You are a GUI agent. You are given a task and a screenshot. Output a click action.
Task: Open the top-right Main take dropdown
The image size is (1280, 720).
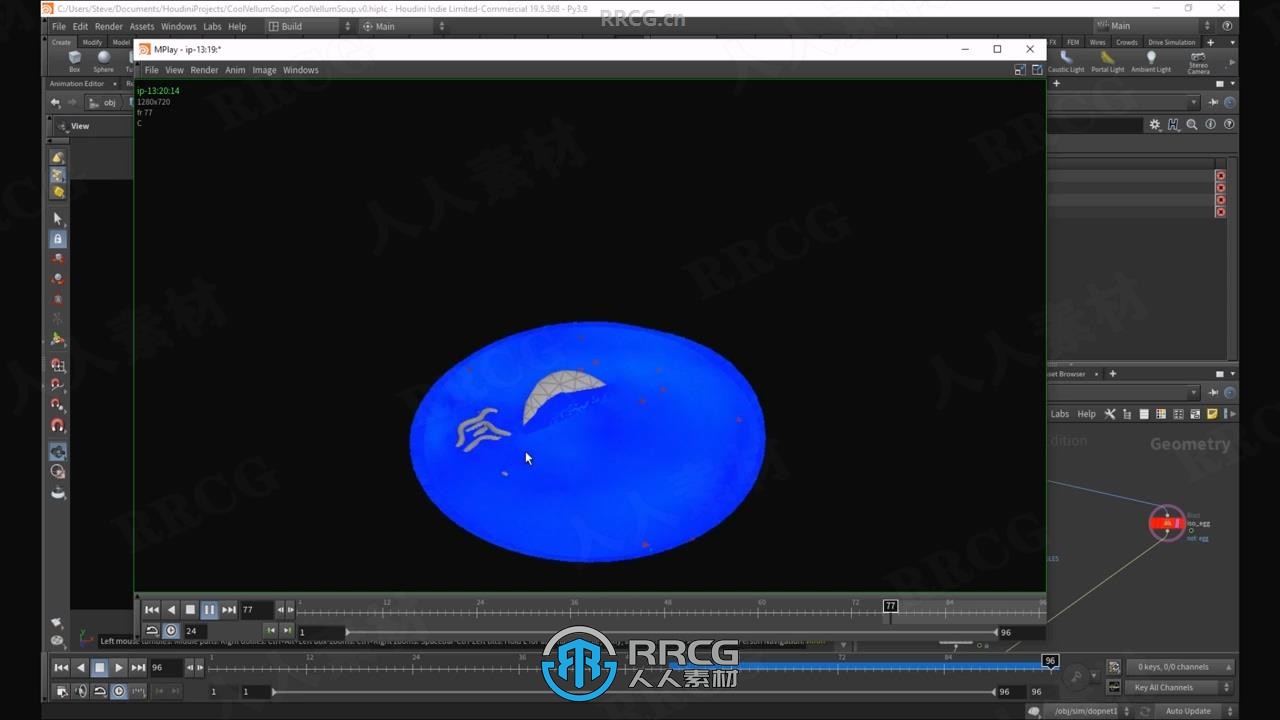1152,26
